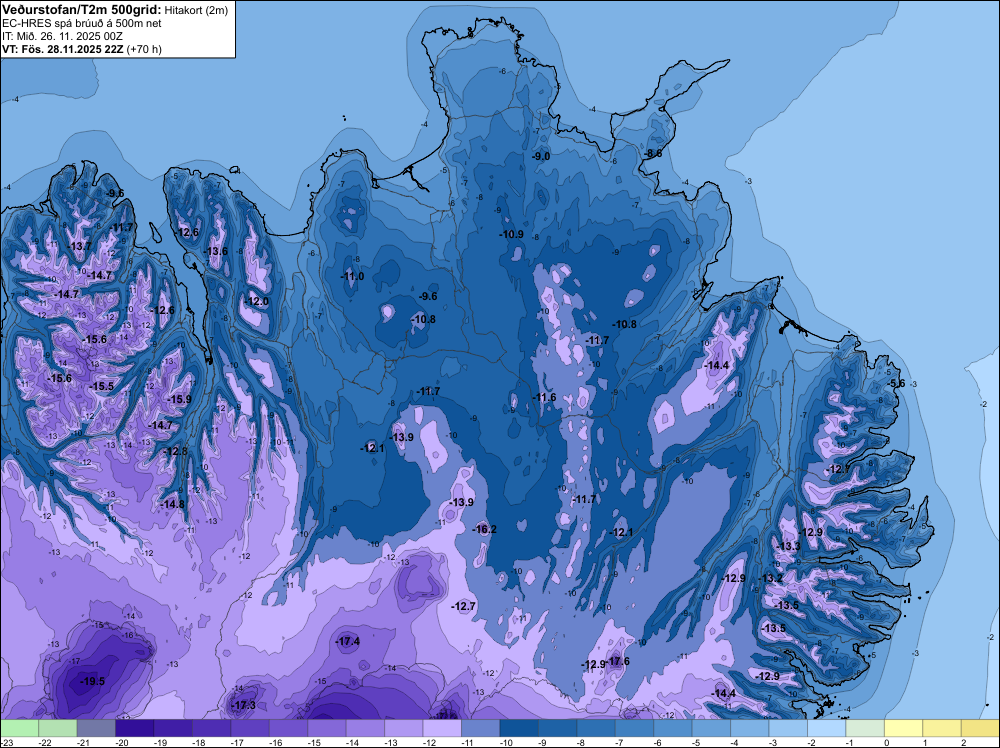Click the '(+70 h)' forecast lead text
Screen dimensions: 1000x748
pyautogui.click(x=144, y=48)
